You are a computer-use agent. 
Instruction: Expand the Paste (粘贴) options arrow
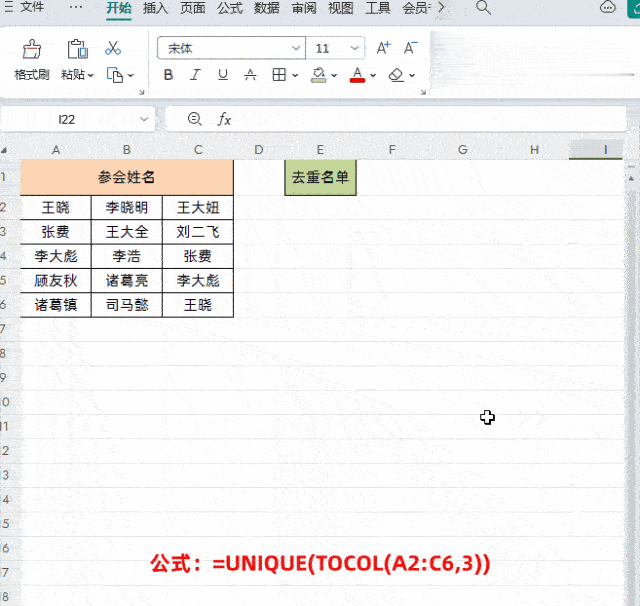pyautogui.click(x=91, y=75)
